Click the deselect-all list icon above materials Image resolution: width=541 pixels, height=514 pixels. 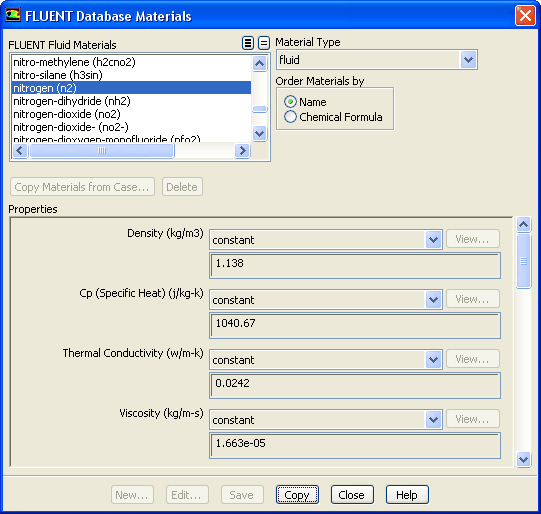click(x=264, y=43)
